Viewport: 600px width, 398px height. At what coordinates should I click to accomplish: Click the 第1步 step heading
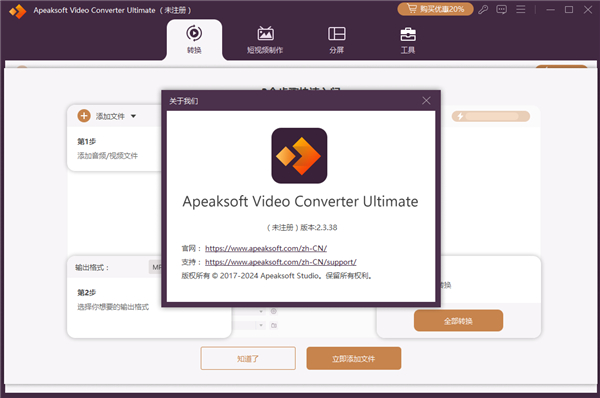(x=86, y=142)
